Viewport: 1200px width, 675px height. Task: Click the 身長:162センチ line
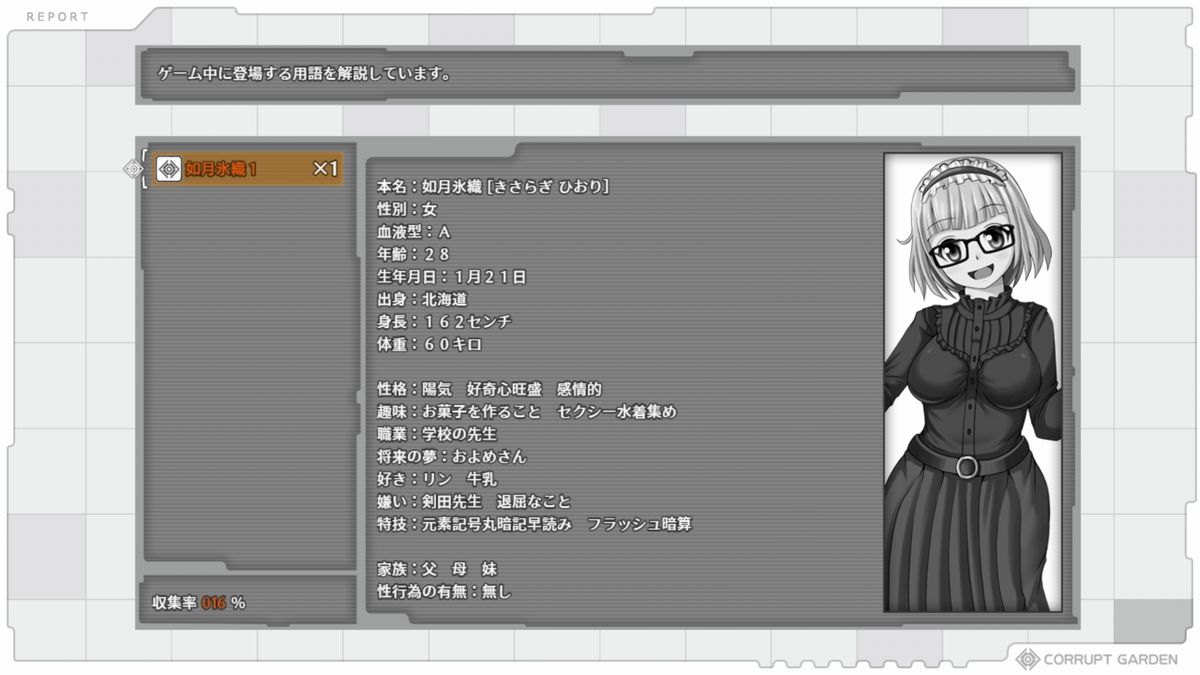(444, 322)
